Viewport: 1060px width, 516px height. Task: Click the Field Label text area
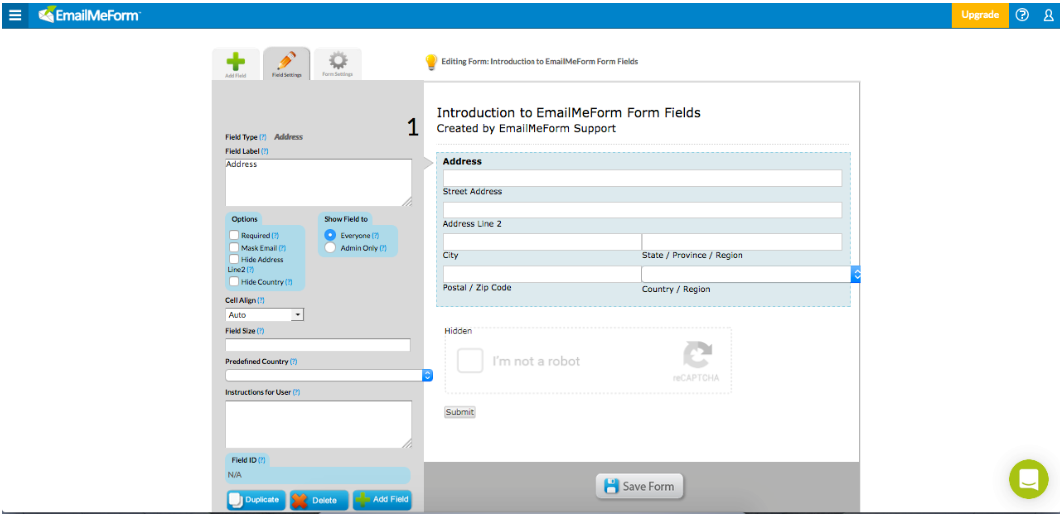coord(318,183)
